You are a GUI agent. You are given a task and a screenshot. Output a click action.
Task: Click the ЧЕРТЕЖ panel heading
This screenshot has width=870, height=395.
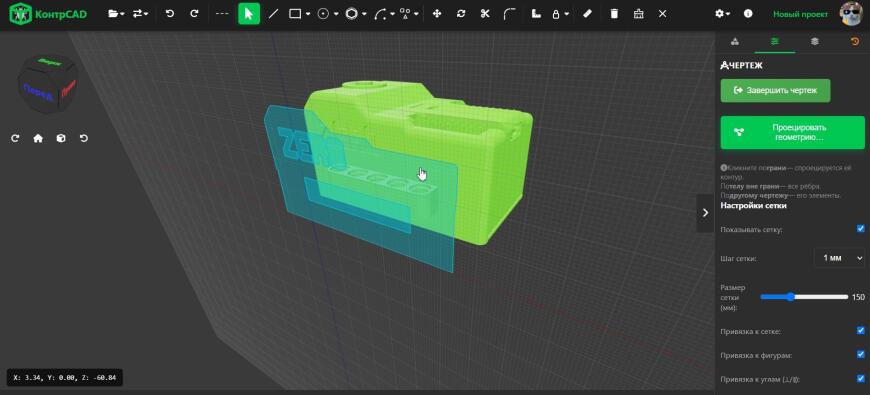point(741,65)
